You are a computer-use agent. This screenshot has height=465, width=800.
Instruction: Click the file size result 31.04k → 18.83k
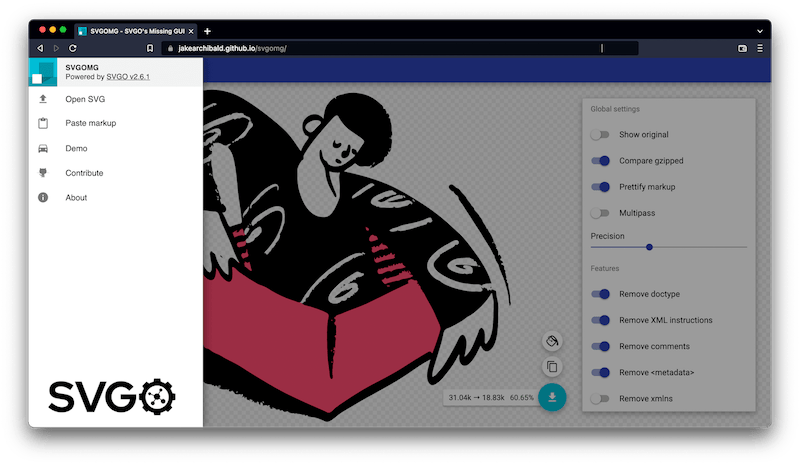click(x=476, y=397)
